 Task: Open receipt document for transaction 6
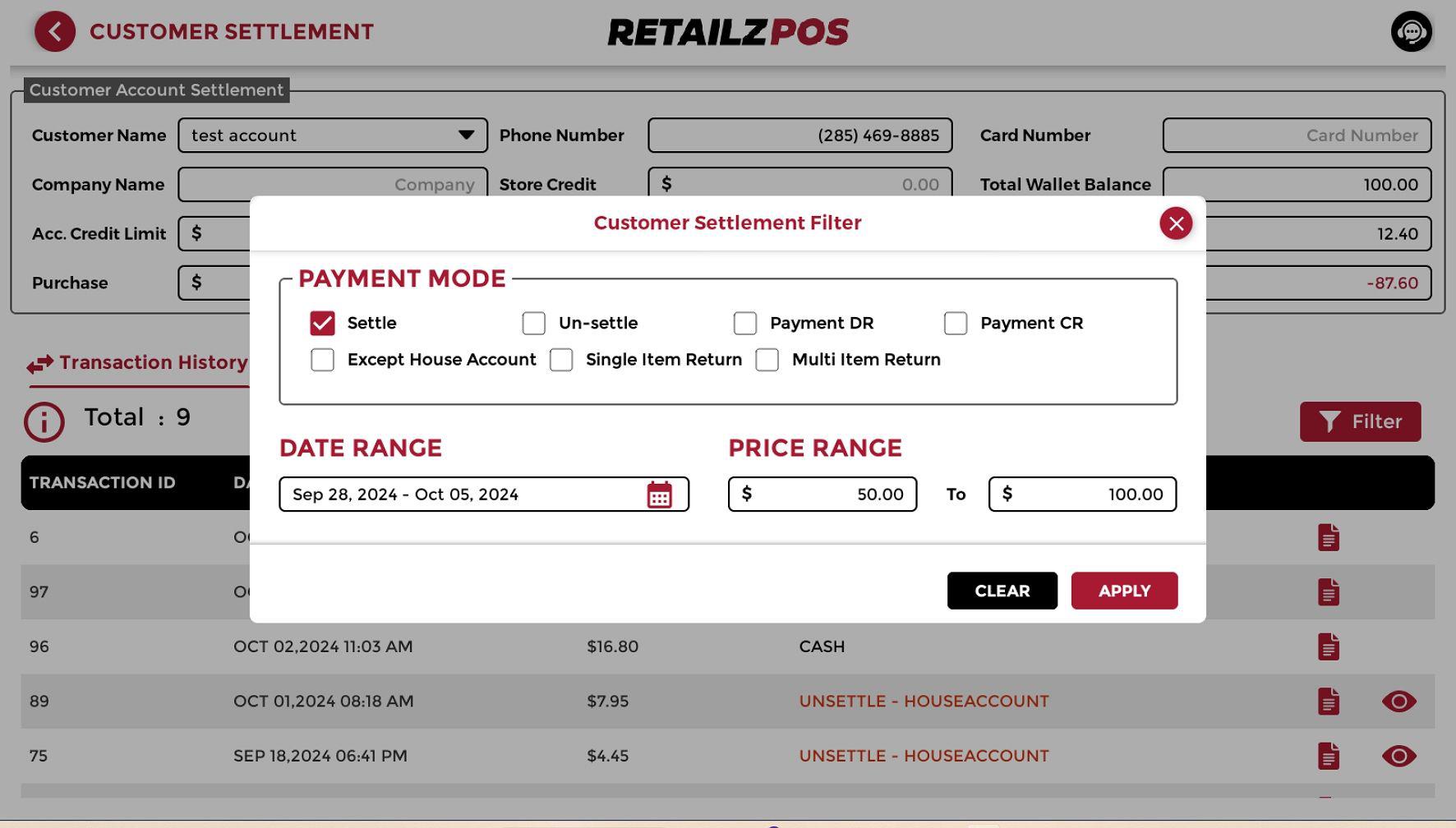click(x=1328, y=537)
